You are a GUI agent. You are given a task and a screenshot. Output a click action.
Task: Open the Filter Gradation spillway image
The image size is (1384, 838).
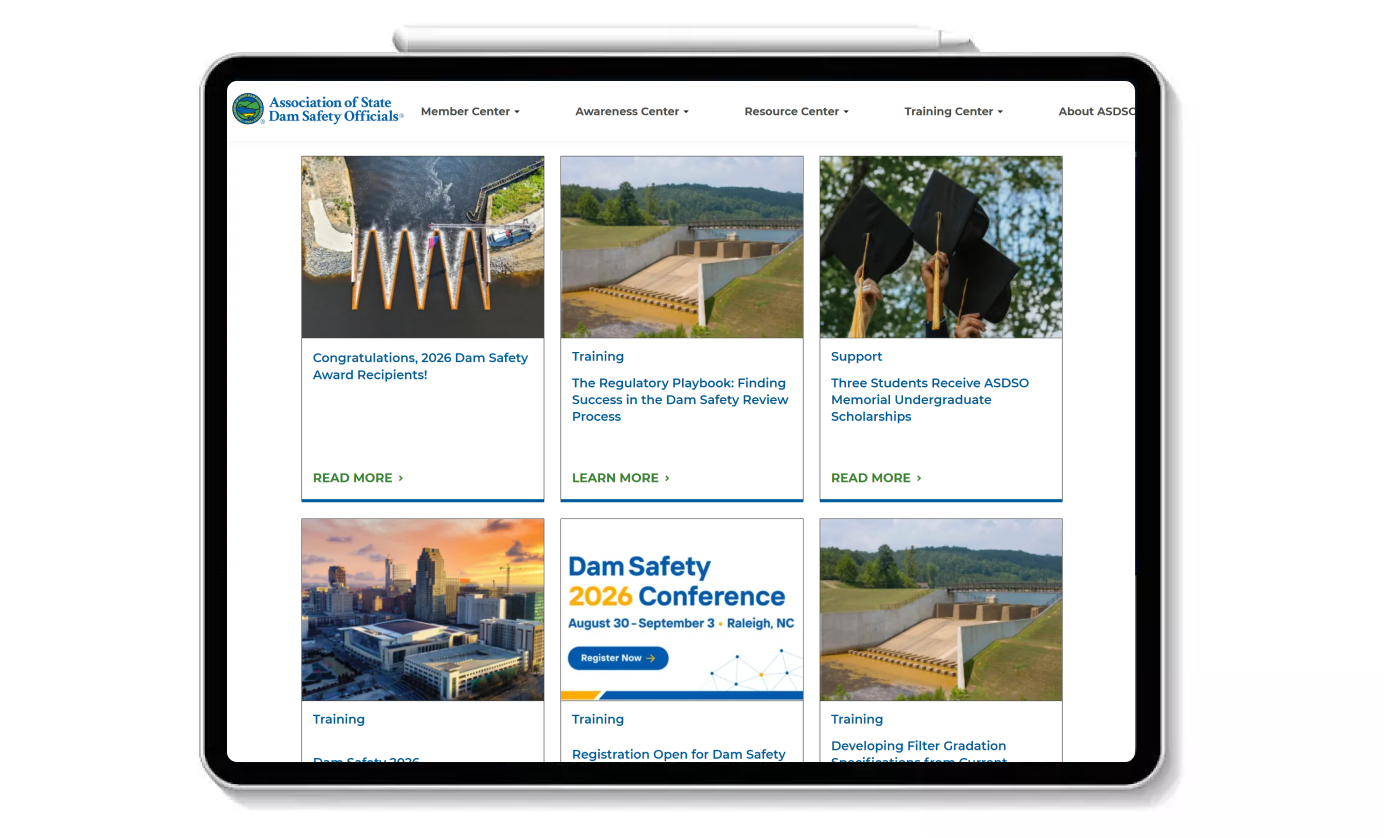[x=941, y=610]
